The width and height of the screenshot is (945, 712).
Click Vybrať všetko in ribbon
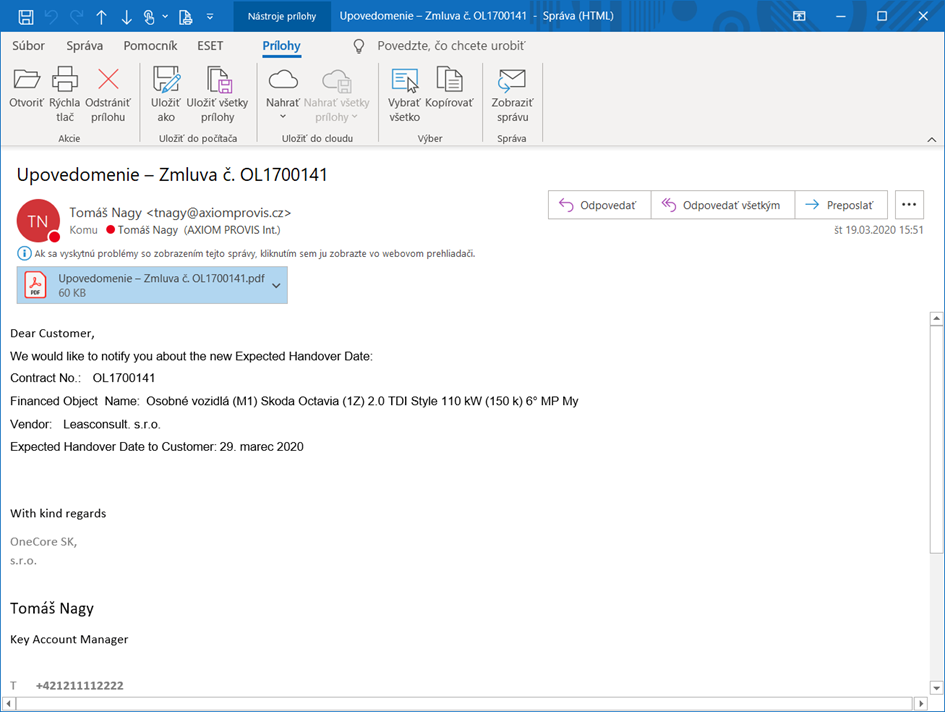click(x=404, y=81)
